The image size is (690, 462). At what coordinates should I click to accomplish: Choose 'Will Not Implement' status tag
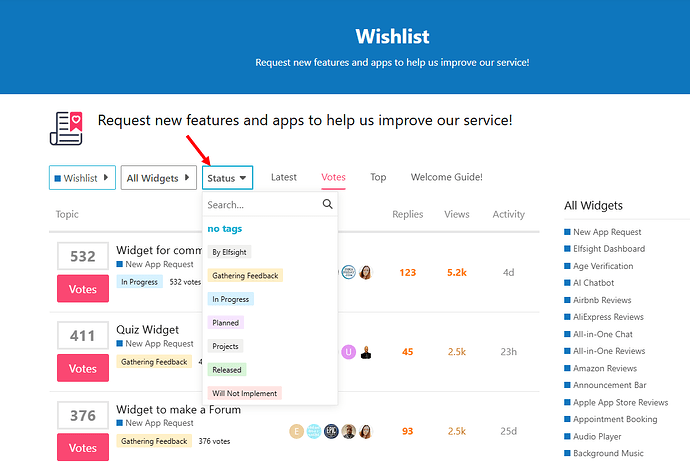[x=245, y=393]
